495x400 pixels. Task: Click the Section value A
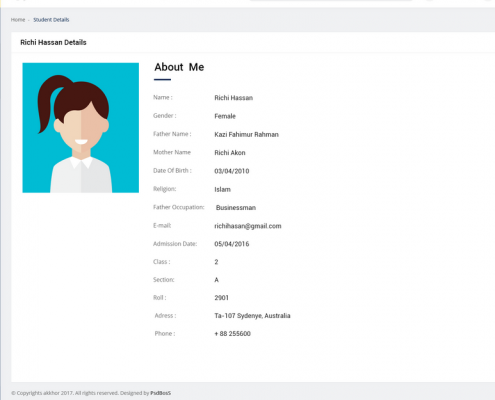click(216, 280)
